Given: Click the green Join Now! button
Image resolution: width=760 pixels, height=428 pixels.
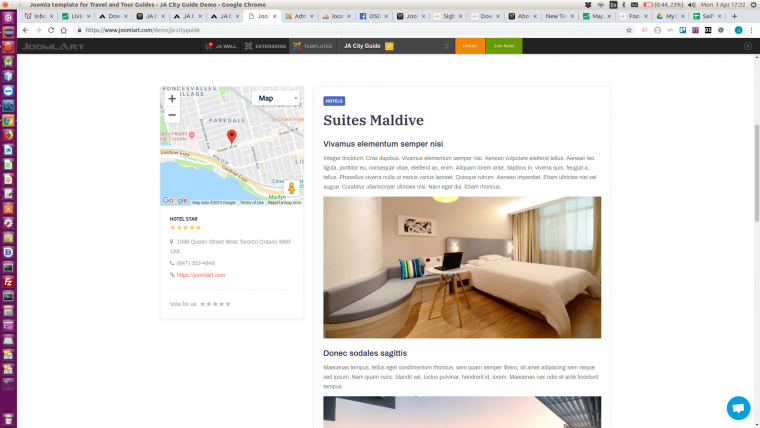Looking at the screenshot, I should pos(504,46).
